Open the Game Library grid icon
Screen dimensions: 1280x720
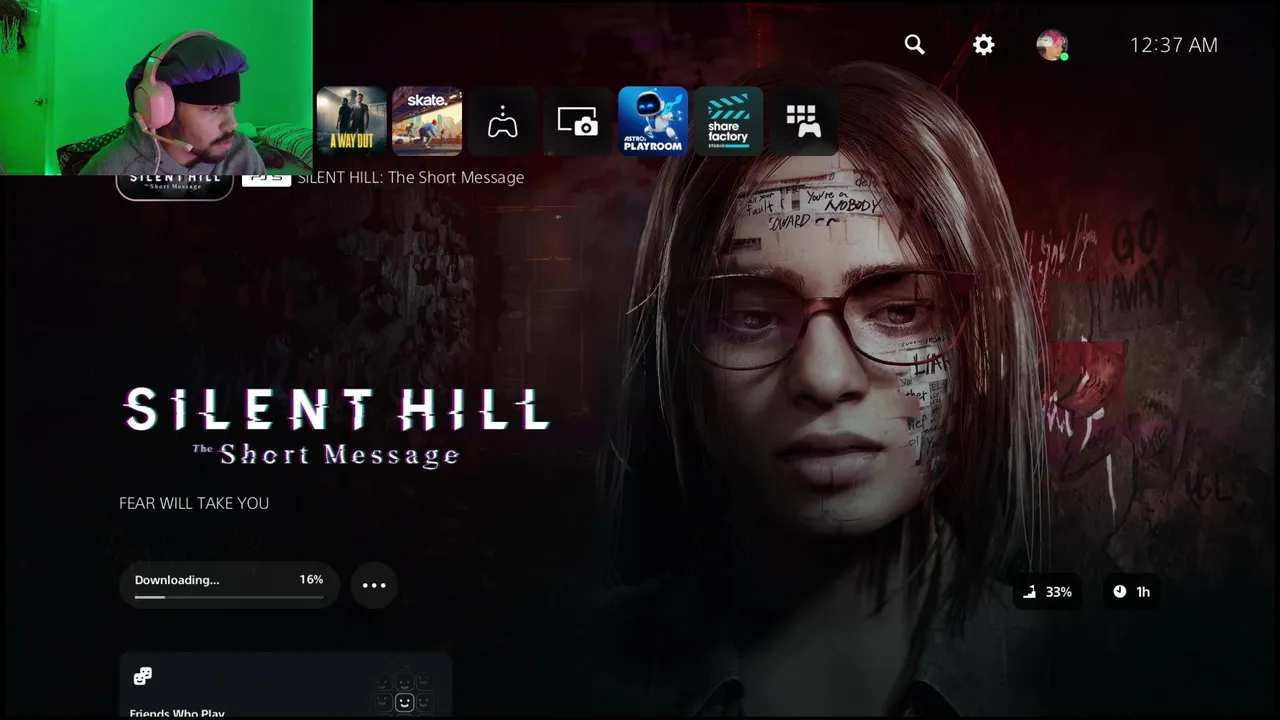(x=803, y=121)
